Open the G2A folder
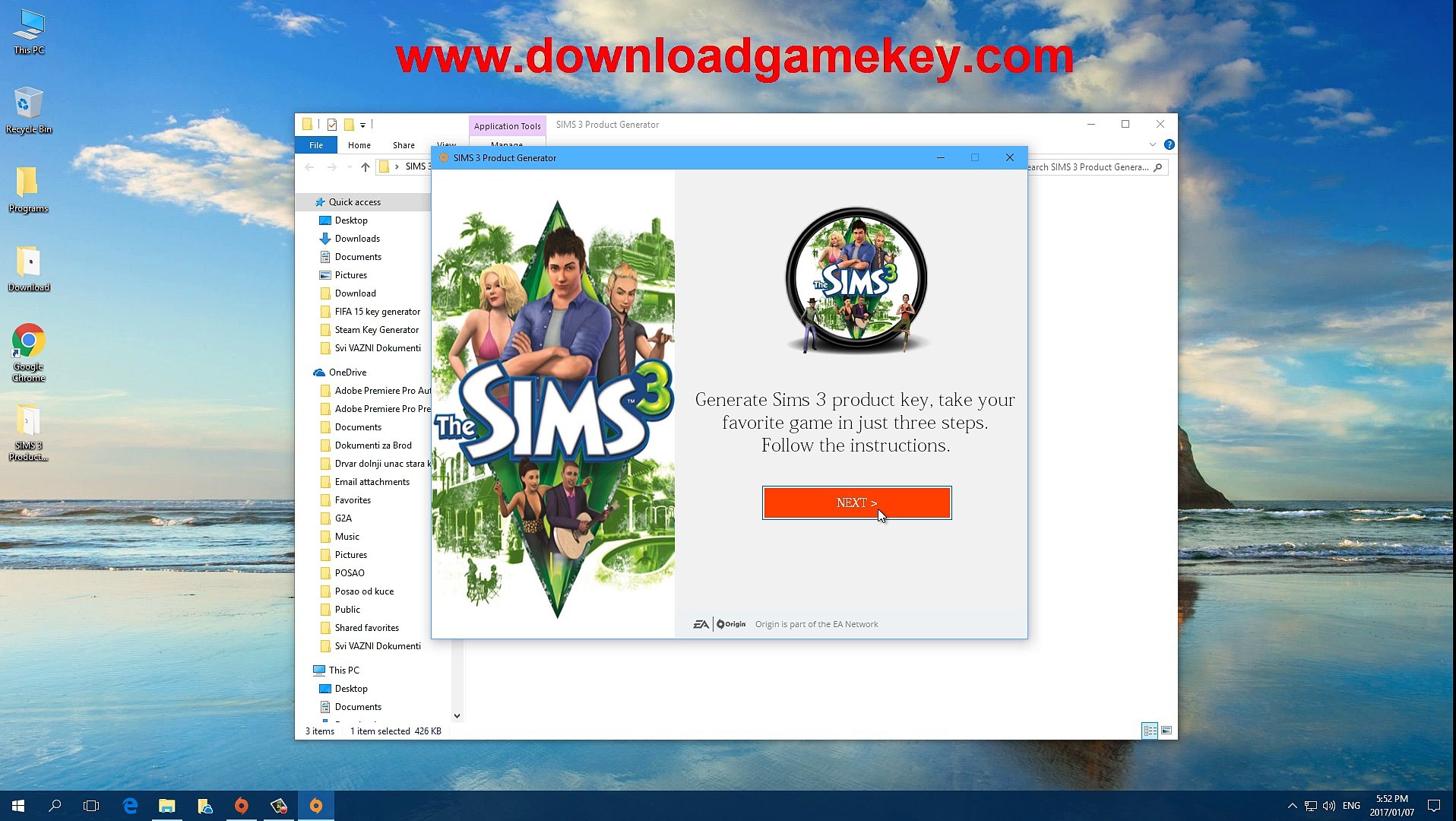Viewport: 1456px width, 821px height. [x=343, y=518]
